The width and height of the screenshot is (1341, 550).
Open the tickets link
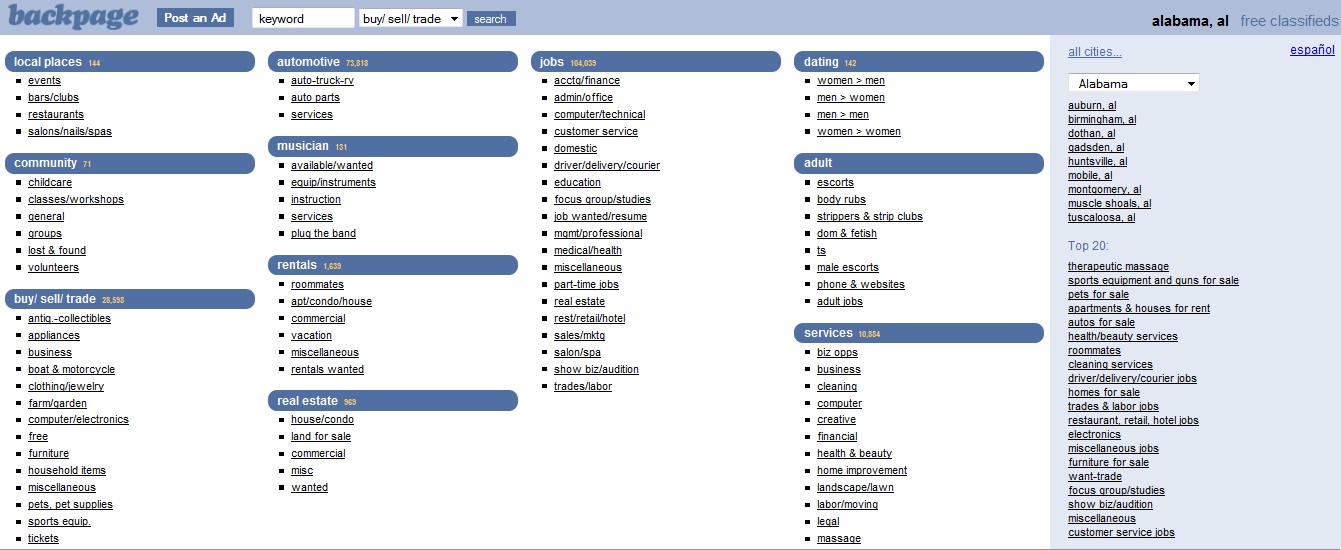[43, 539]
